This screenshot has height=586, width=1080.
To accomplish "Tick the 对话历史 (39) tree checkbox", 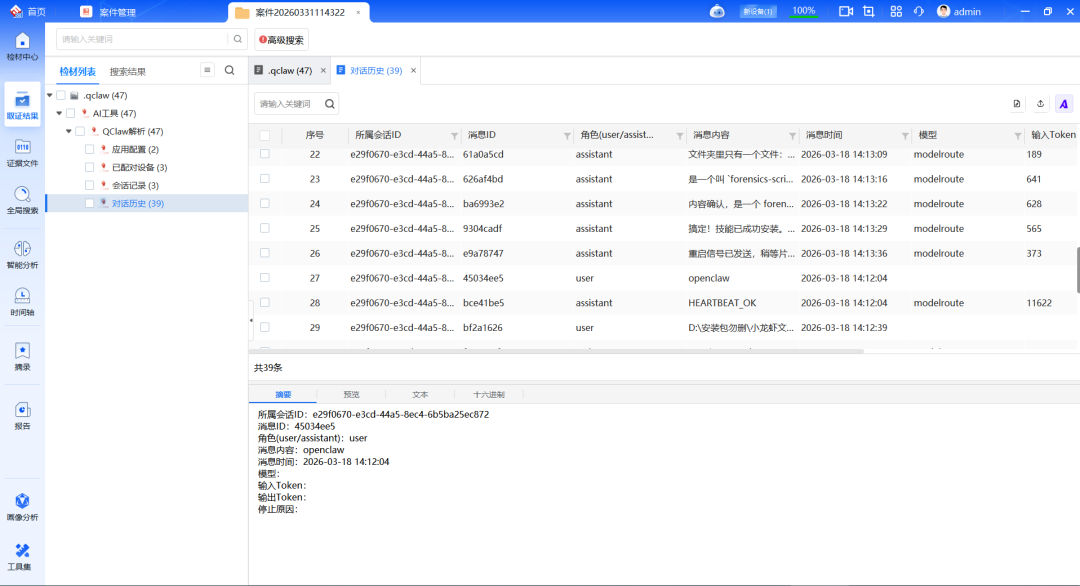I will point(90,203).
